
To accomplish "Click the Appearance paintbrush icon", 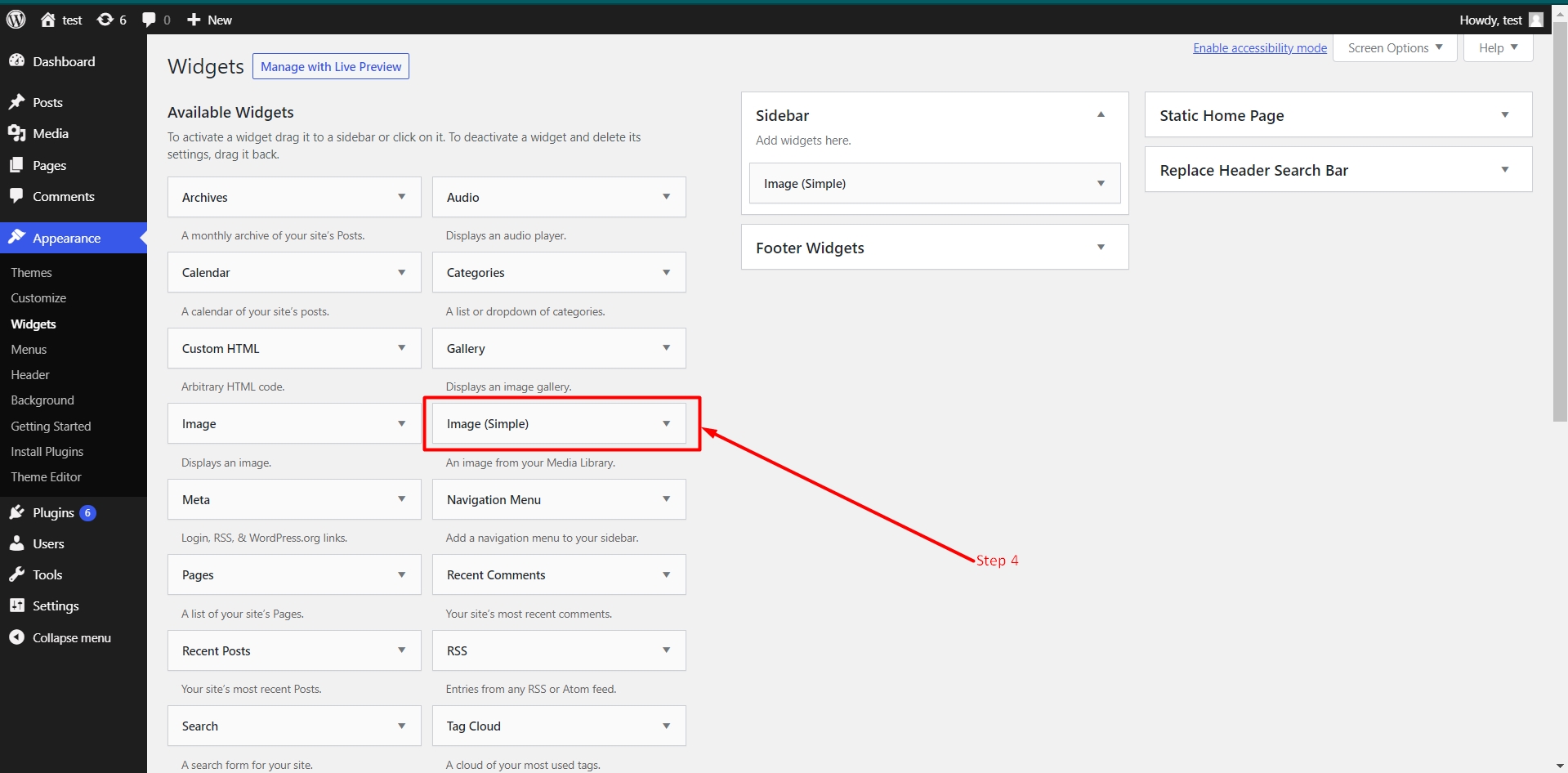I will click(x=16, y=238).
